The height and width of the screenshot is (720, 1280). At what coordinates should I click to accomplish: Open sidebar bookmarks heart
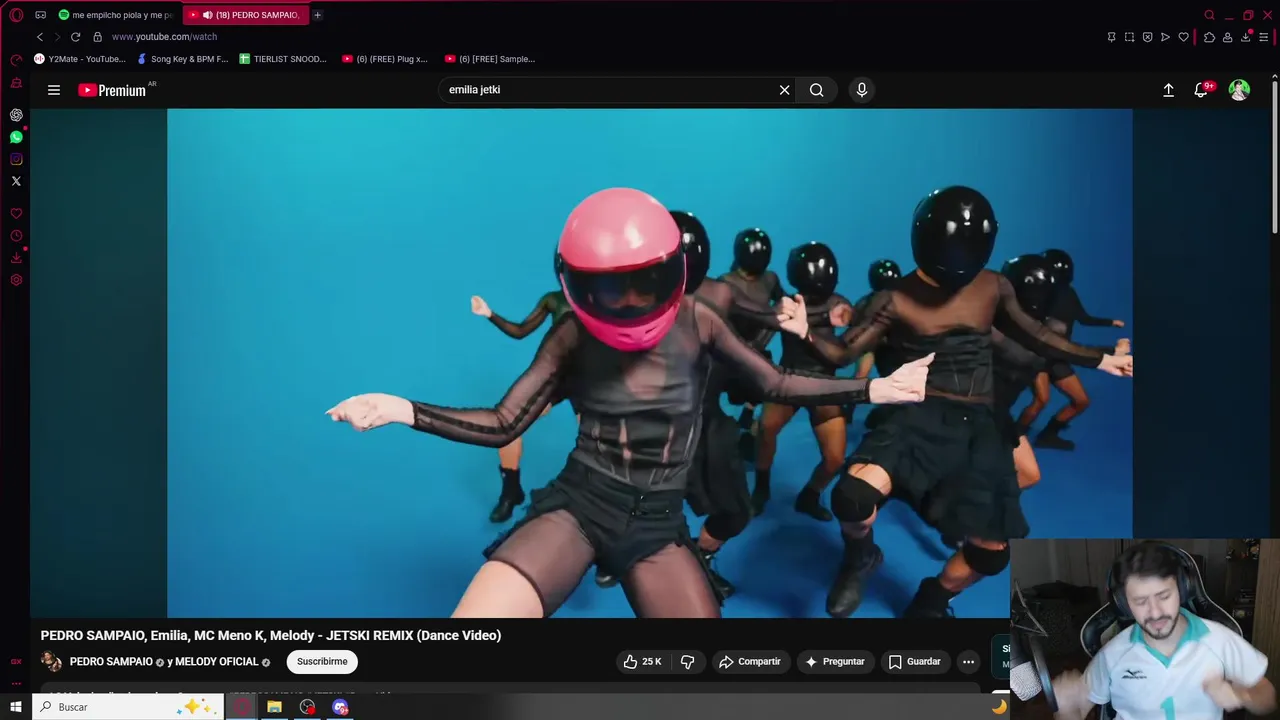(16, 214)
